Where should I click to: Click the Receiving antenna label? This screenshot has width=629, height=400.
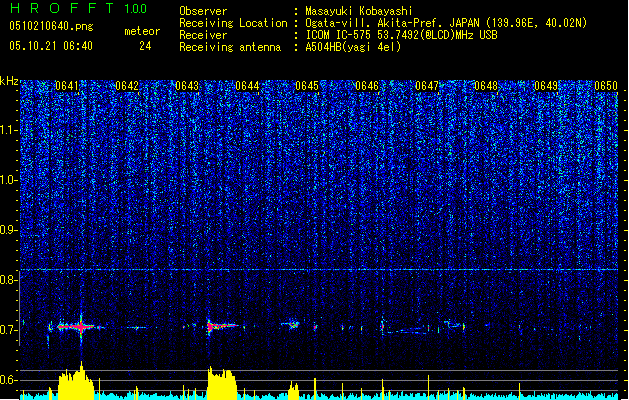click(x=230, y=47)
